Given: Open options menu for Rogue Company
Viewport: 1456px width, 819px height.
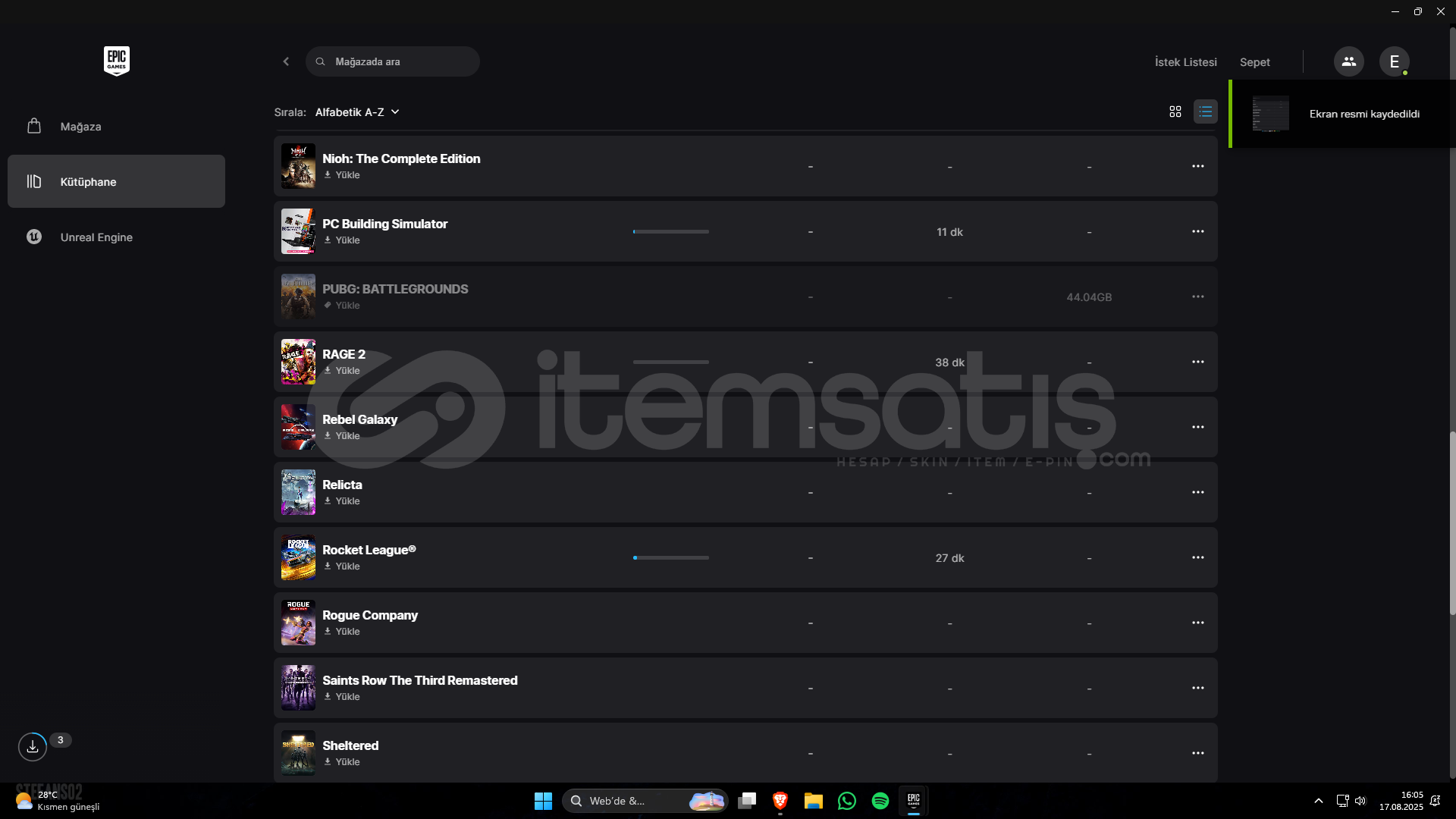Looking at the screenshot, I should 1197,623.
